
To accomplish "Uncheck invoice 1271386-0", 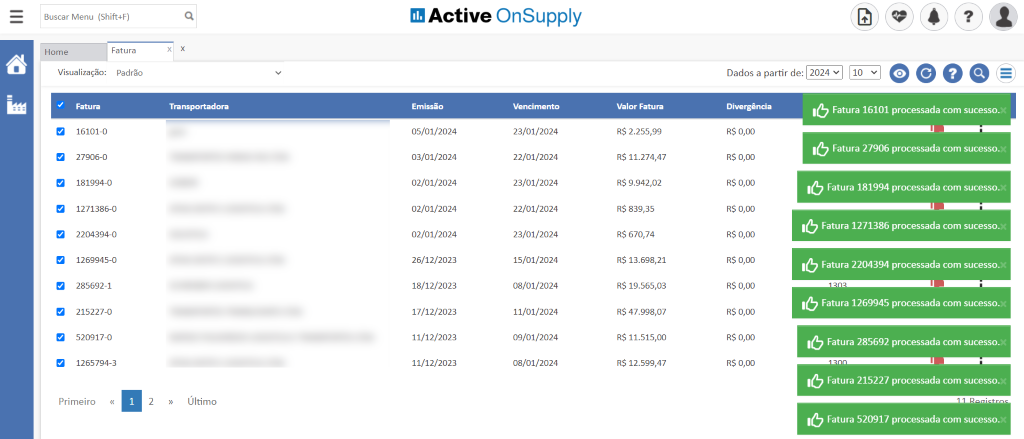I will coord(61,208).
